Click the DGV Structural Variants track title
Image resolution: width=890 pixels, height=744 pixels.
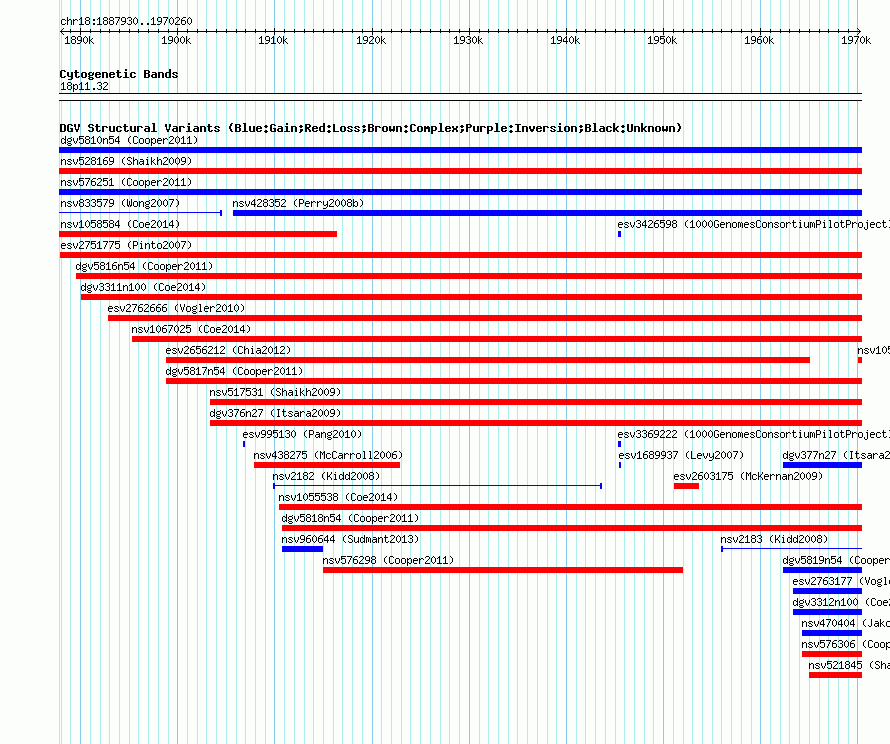[371, 128]
